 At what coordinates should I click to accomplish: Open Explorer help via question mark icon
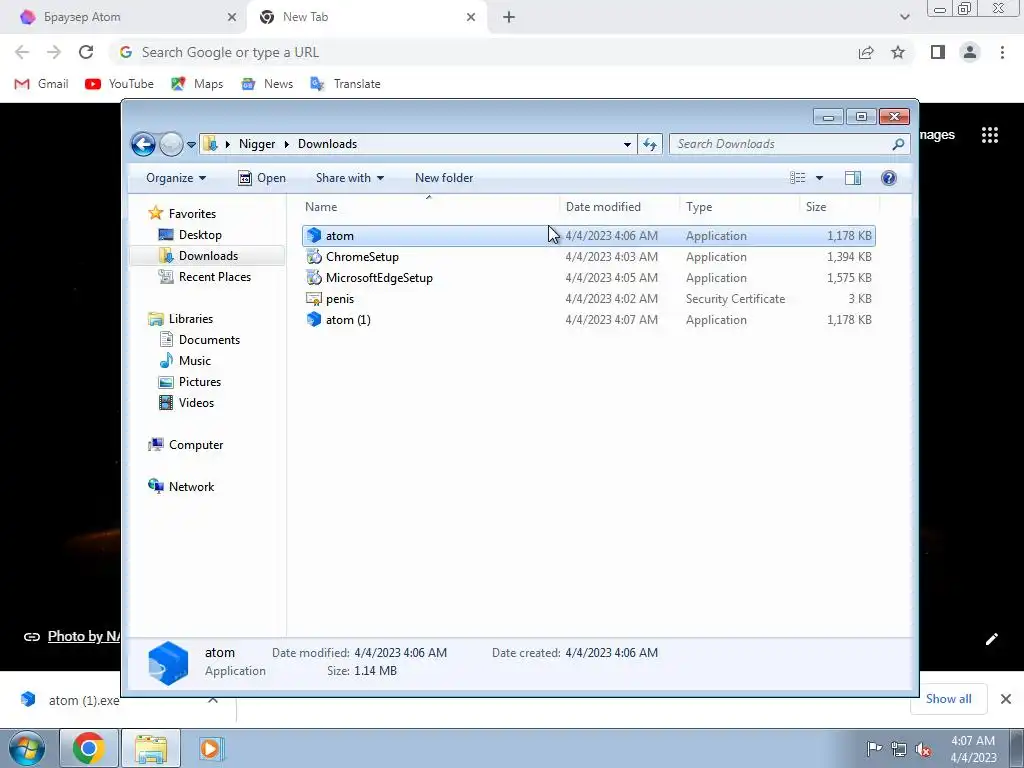[x=889, y=178]
